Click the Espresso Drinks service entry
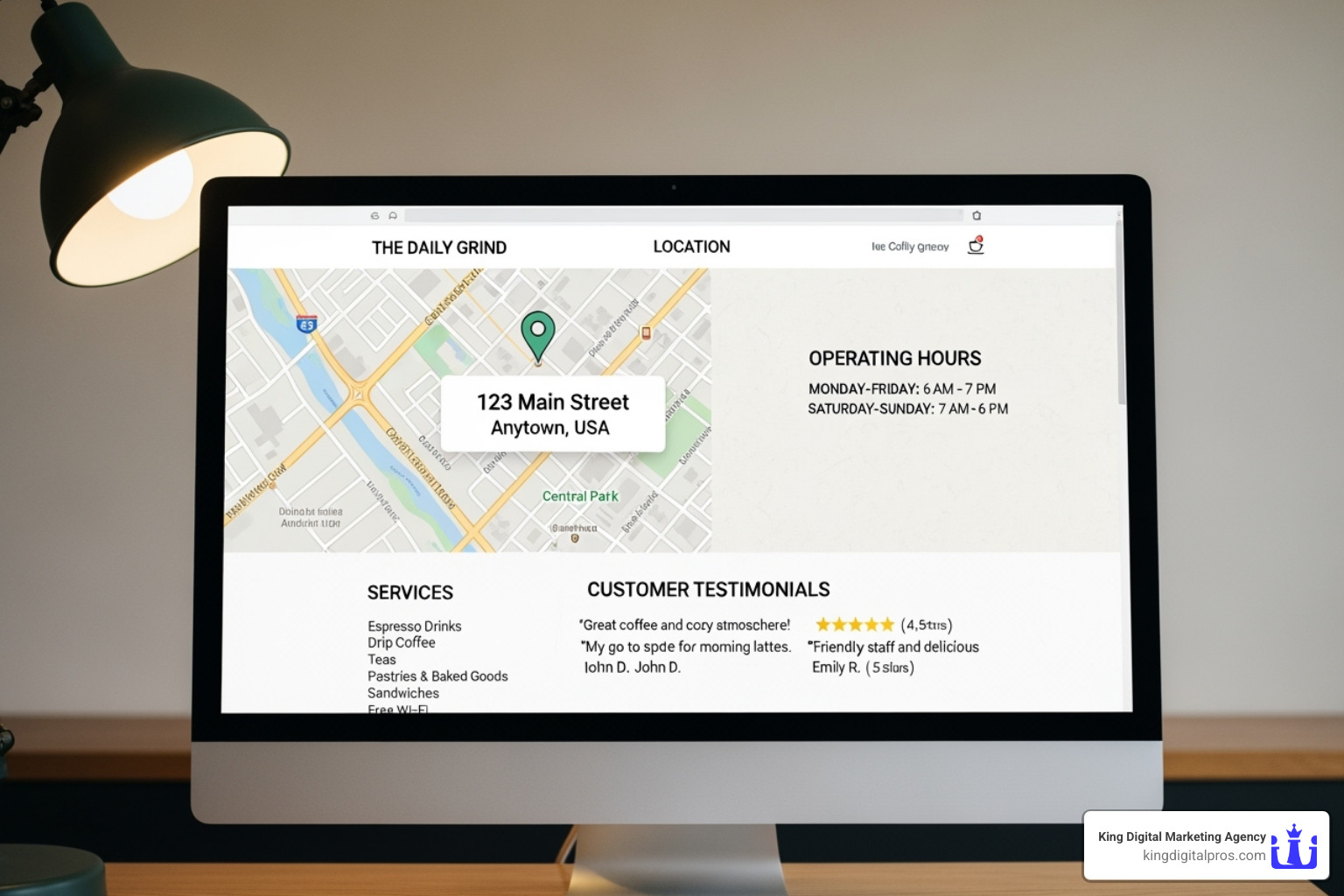Viewport: 1344px width, 896px height. click(x=414, y=626)
